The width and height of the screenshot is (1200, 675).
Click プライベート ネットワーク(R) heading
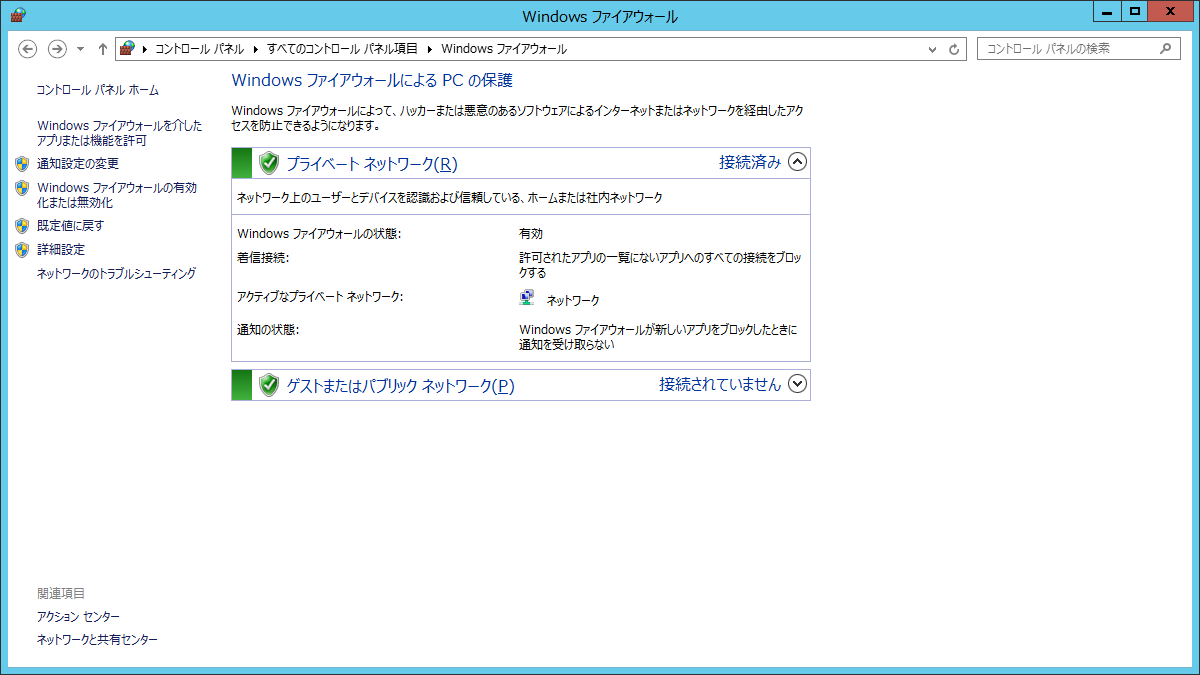click(x=372, y=164)
